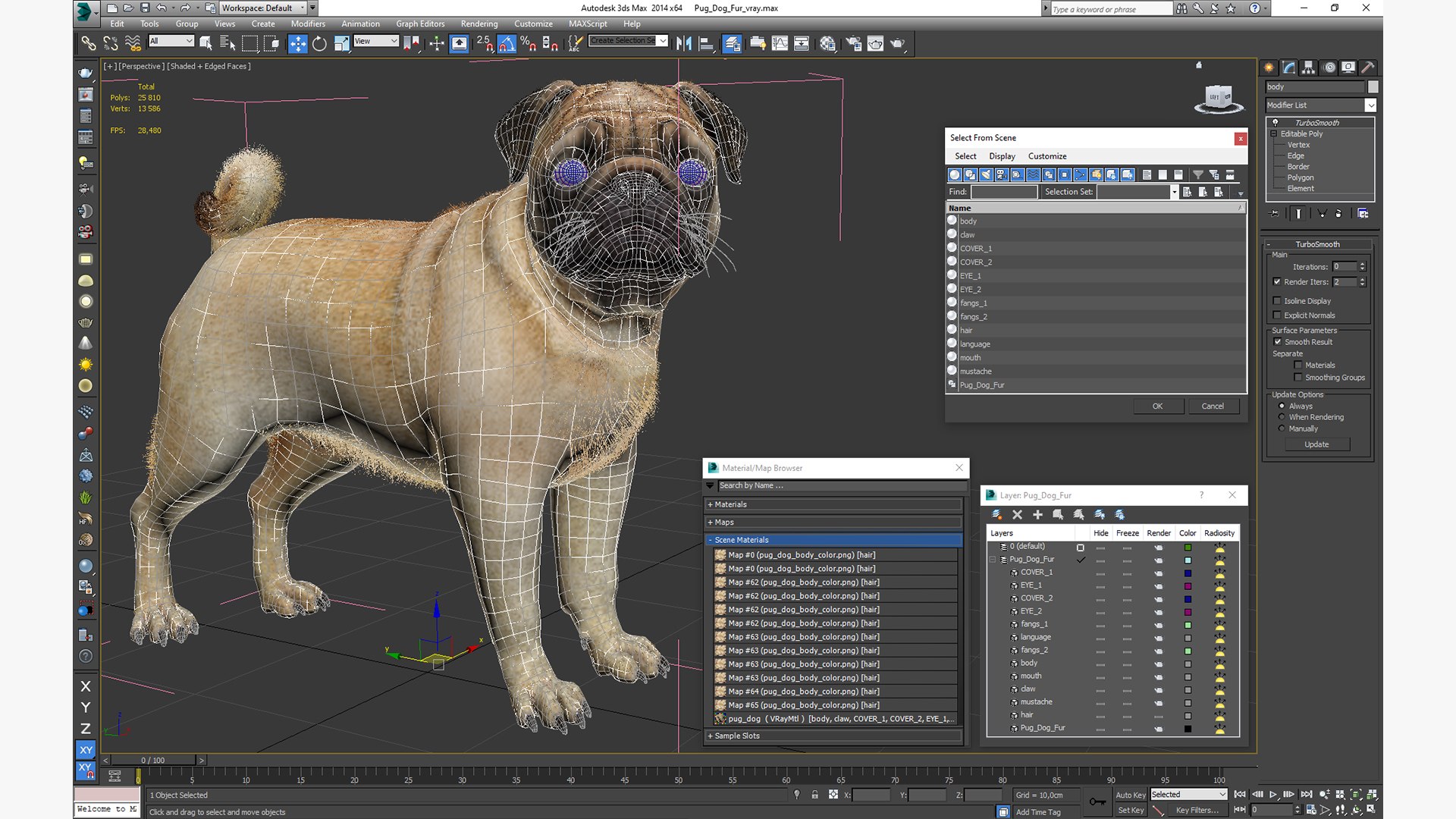Toggle the Render Iters checkbox
The image size is (1456, 819).
(1277, 282)
